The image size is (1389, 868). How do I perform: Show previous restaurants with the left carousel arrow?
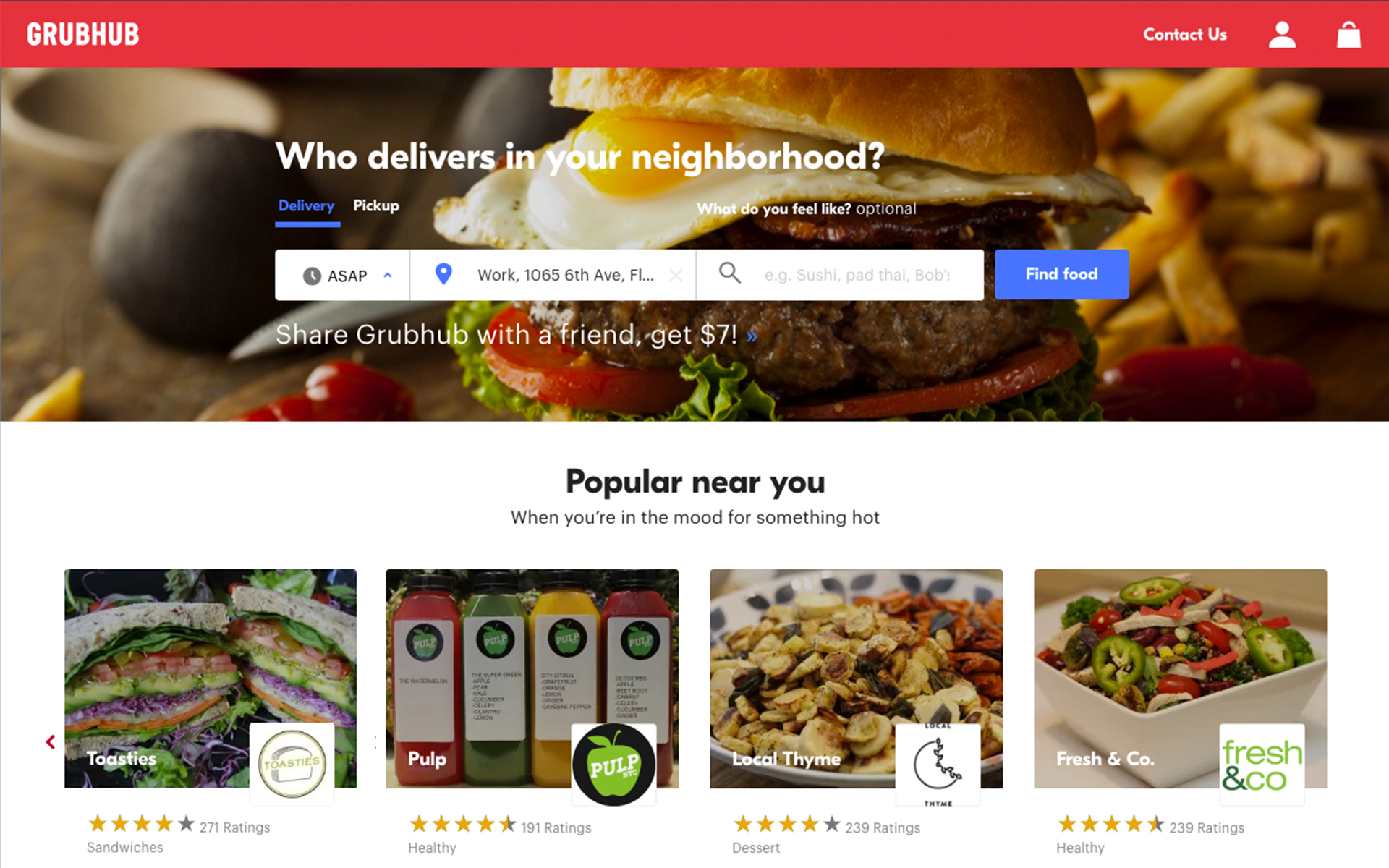coord(51,742)
